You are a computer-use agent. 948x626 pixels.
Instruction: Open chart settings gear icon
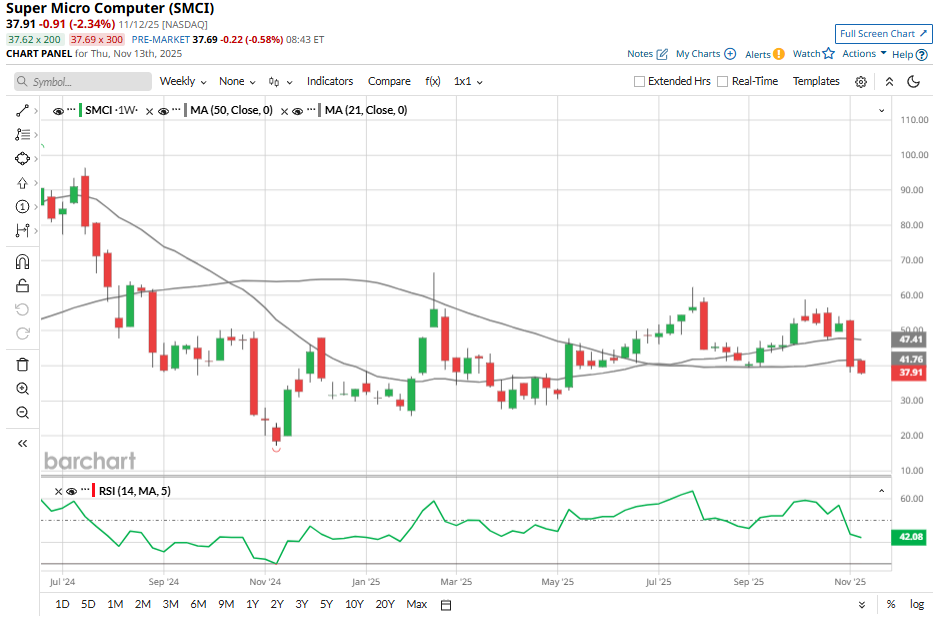point(860,82)
